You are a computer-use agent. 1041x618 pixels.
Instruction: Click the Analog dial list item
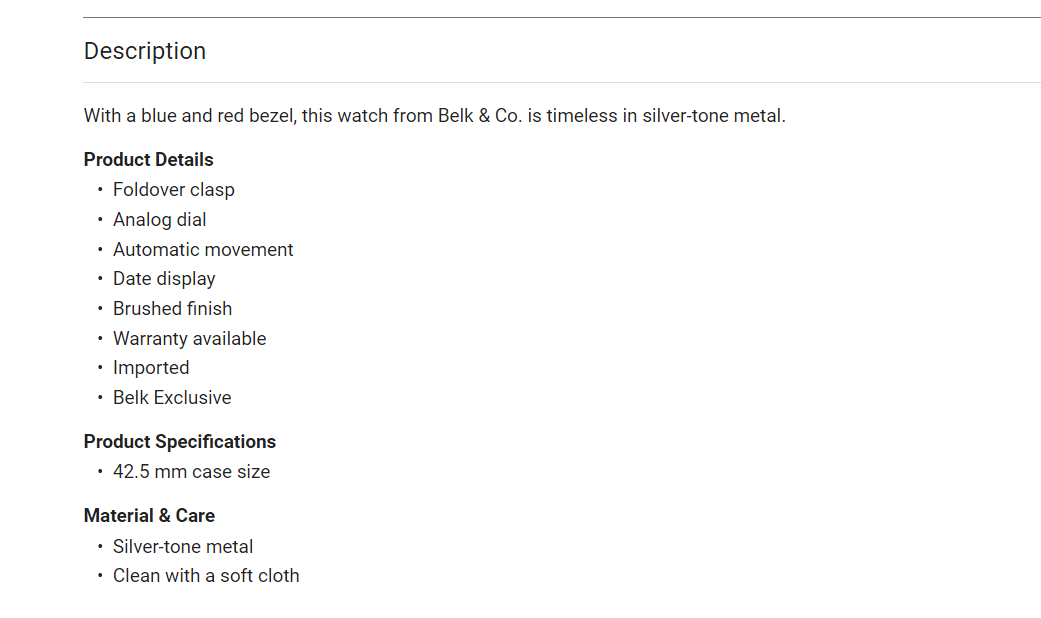(159, 220)
